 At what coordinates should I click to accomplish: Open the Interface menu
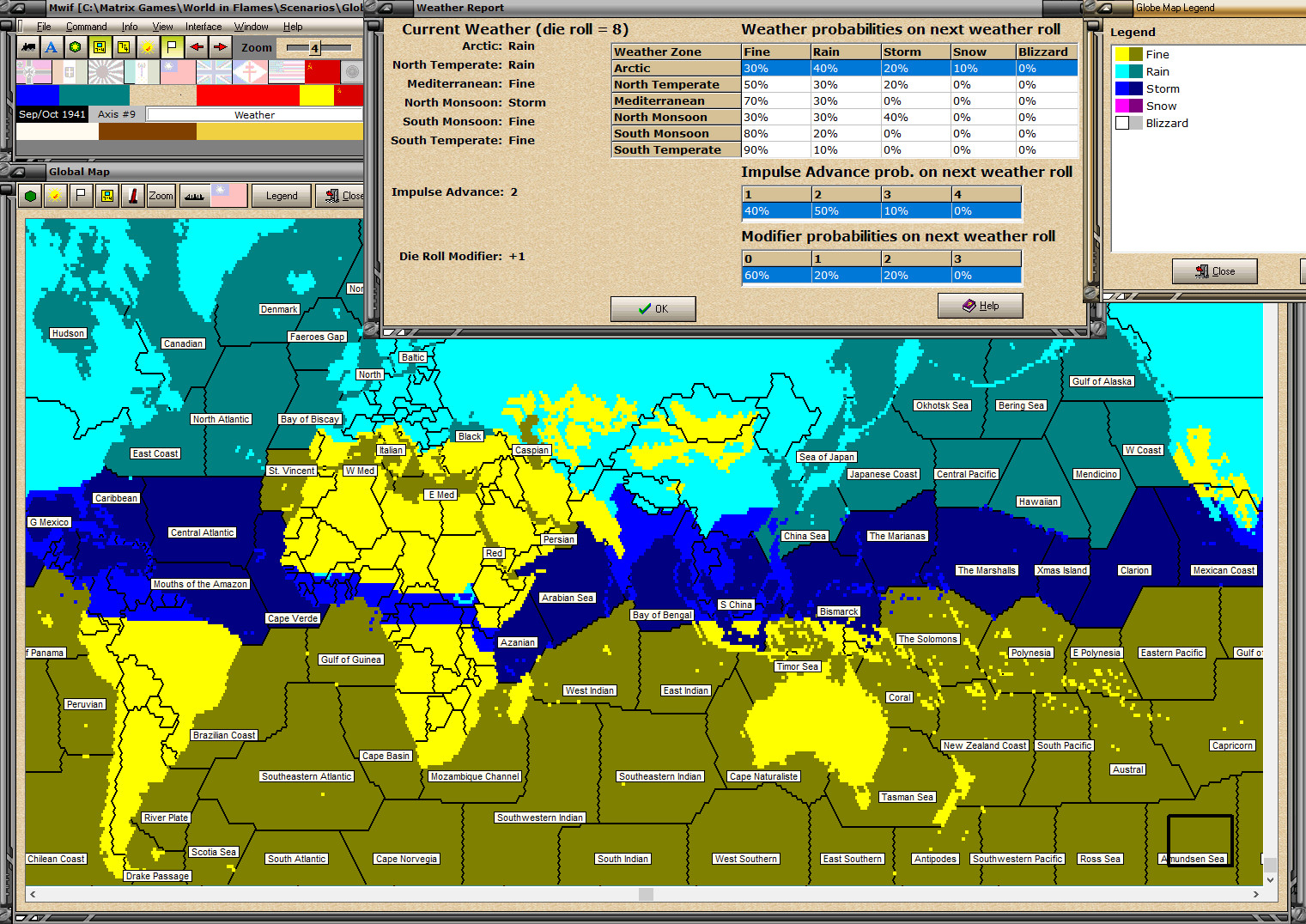[203, 27]
